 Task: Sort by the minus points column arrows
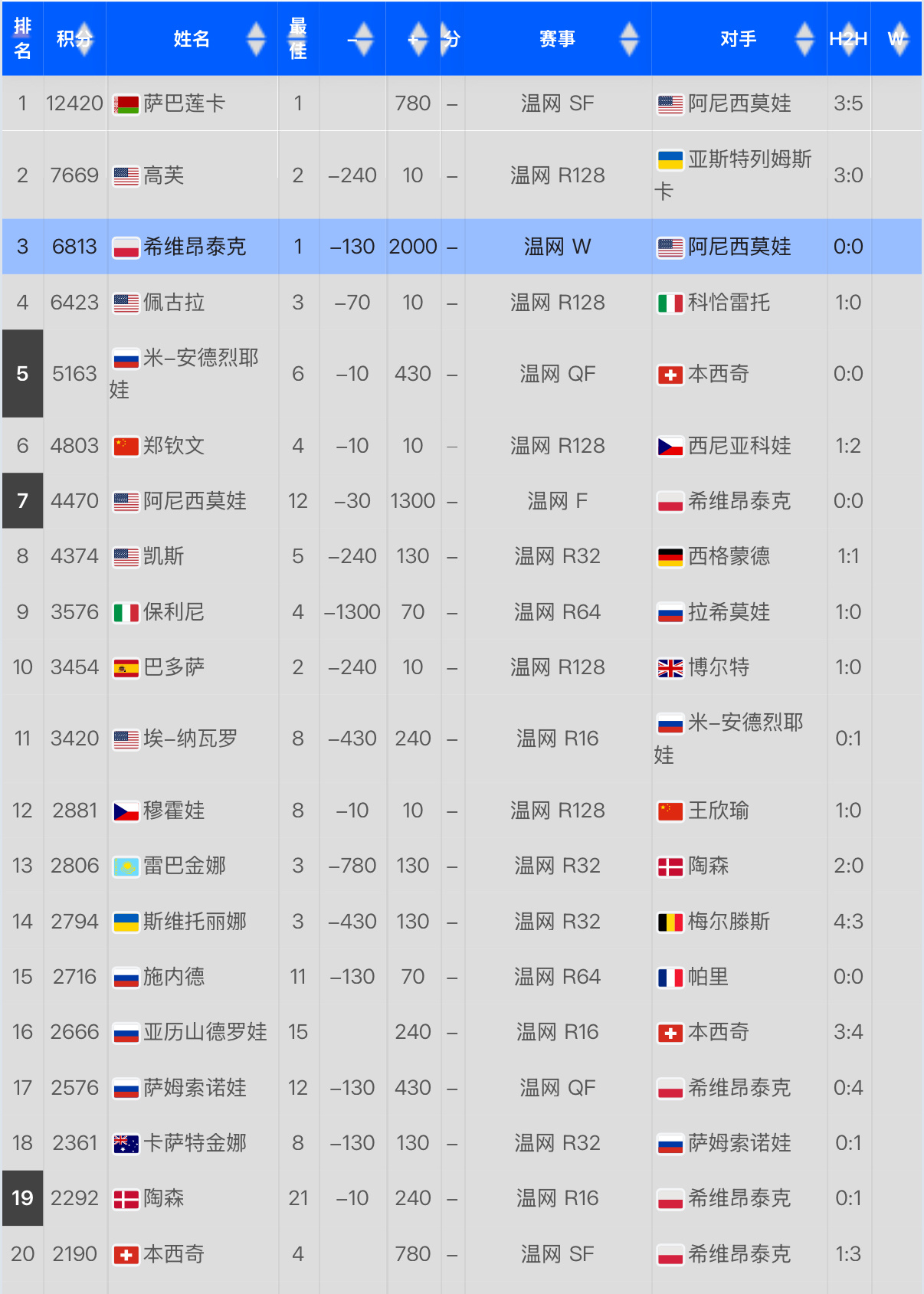coord(363,38)
